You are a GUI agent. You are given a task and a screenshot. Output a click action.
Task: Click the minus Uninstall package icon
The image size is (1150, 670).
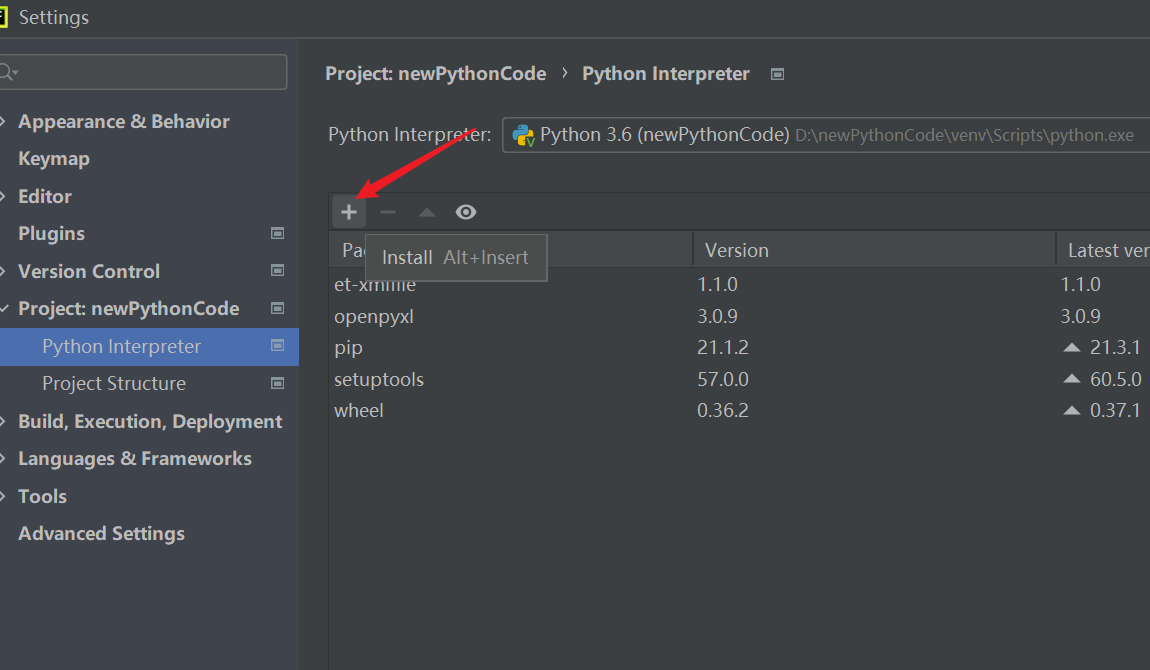(388, 212)
